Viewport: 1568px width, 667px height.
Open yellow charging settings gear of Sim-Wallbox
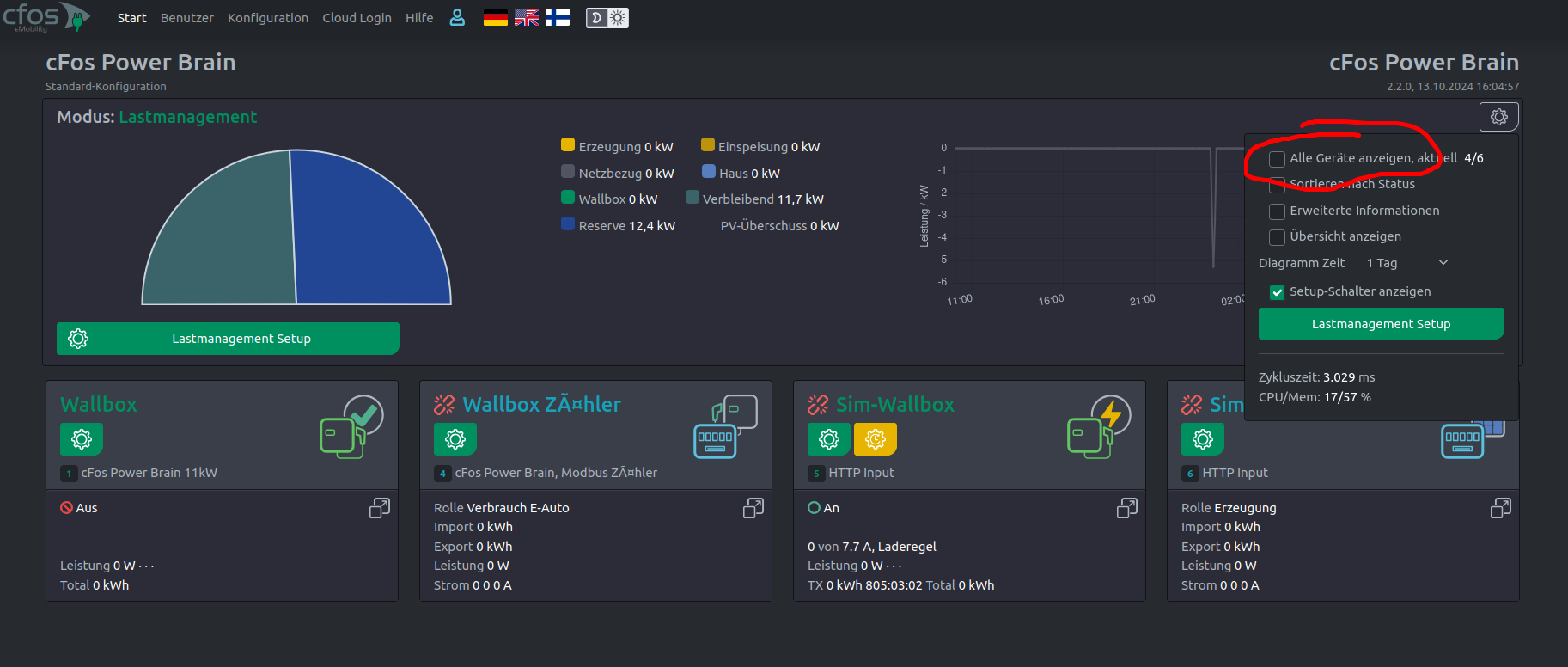click(x=876, y=439)
